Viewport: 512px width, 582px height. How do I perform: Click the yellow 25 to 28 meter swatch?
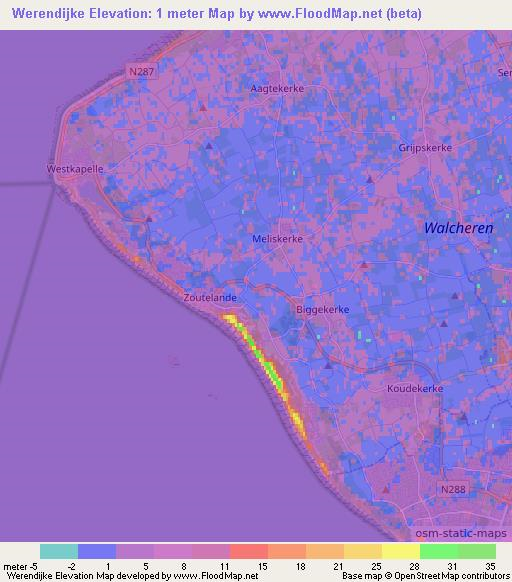pos(401,552)
